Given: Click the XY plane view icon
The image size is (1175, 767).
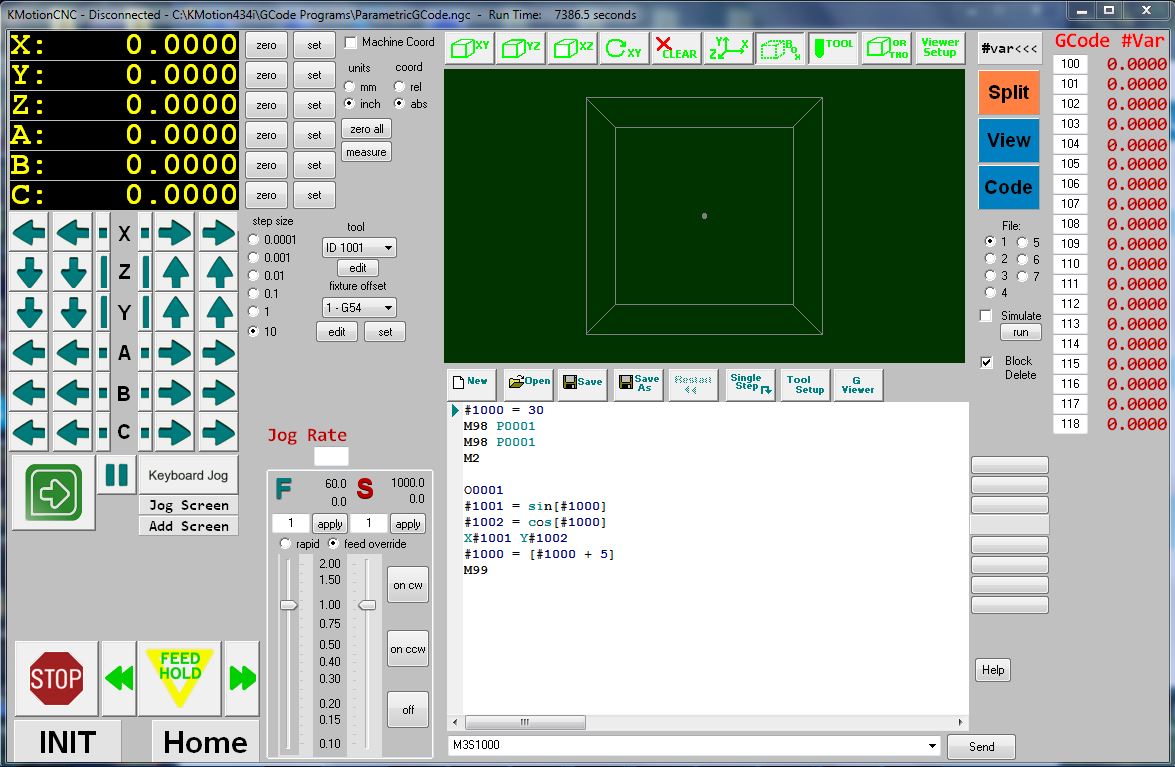Looking at the screenshot, I should point(470,48).
